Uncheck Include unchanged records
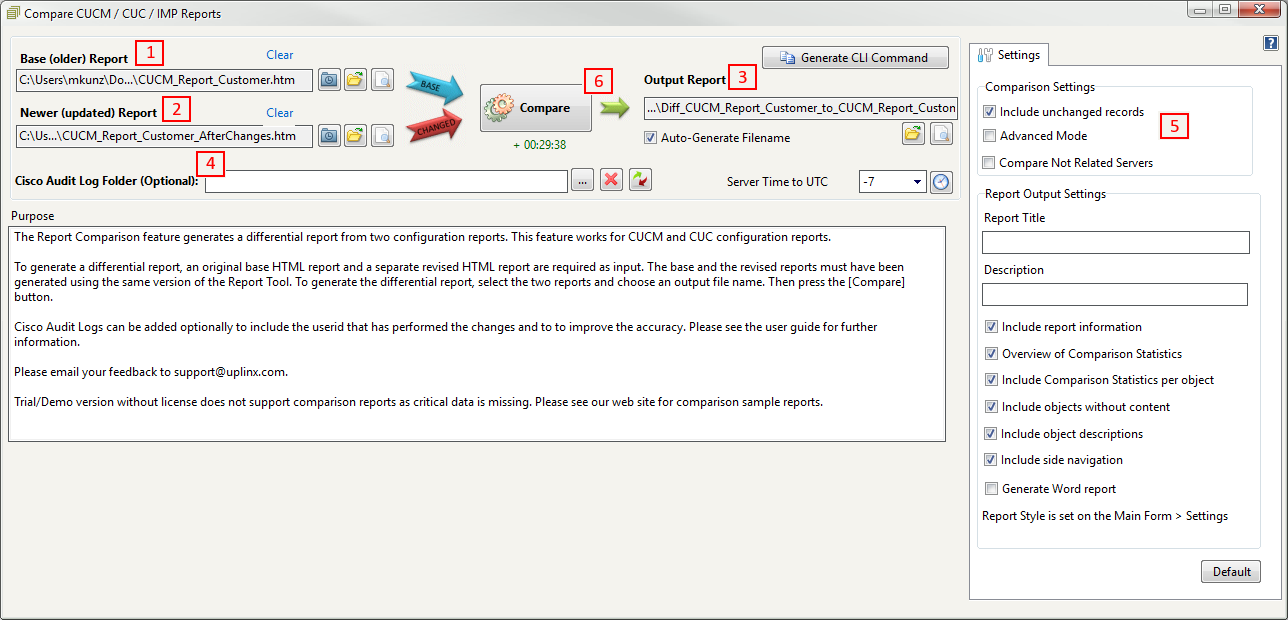Viewport: 1288px width, 620px height. coord(990,113)
